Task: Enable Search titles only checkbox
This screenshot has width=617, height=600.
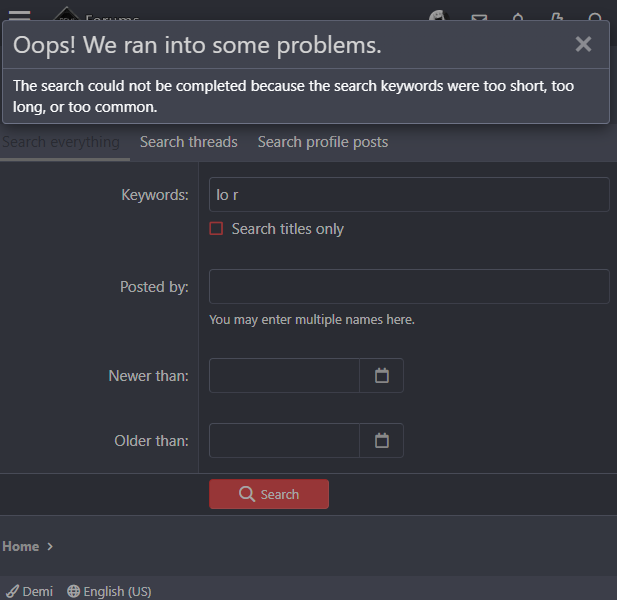Action: [x=216, y=229]
